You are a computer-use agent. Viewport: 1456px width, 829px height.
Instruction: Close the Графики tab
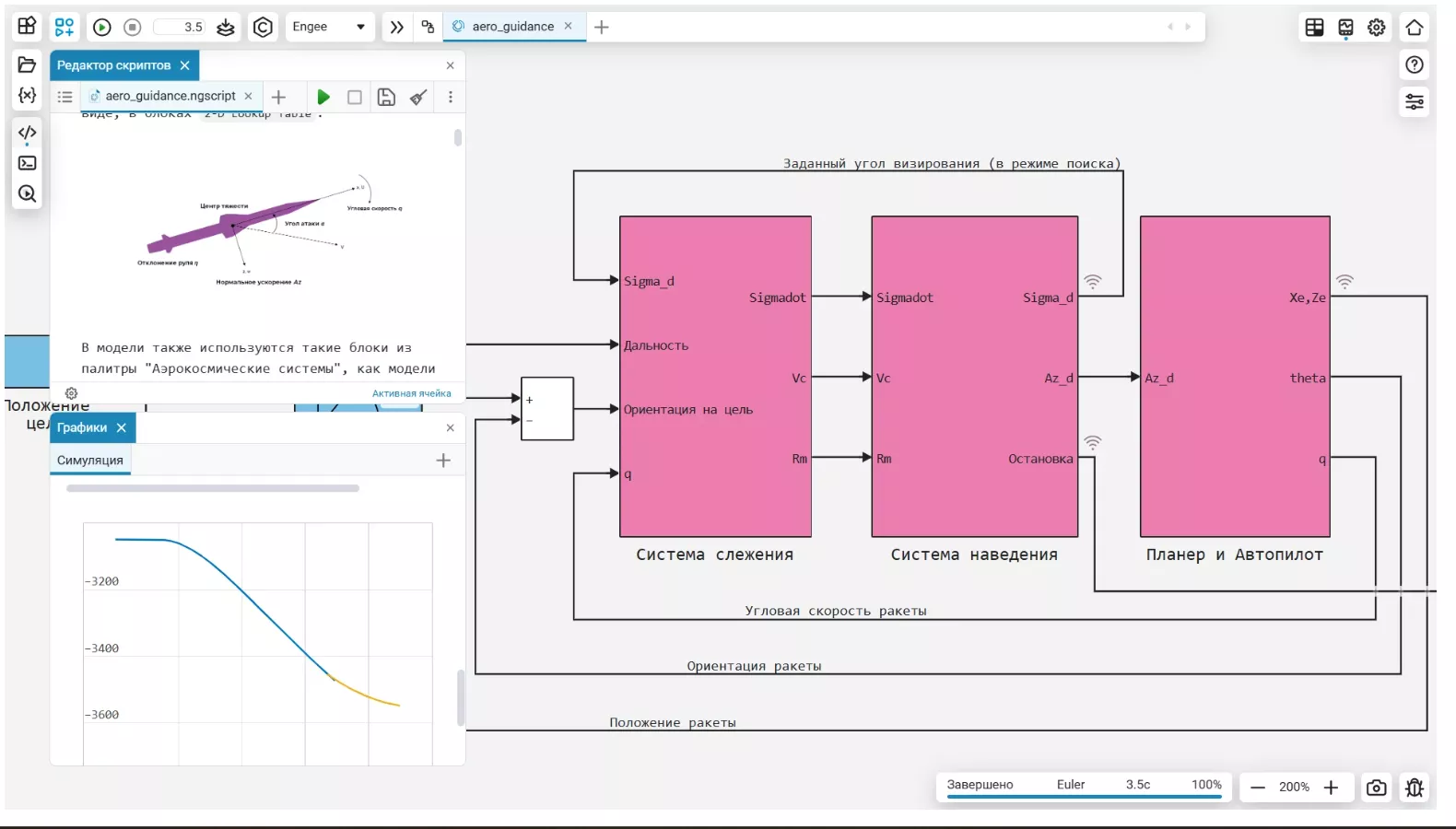121,427
